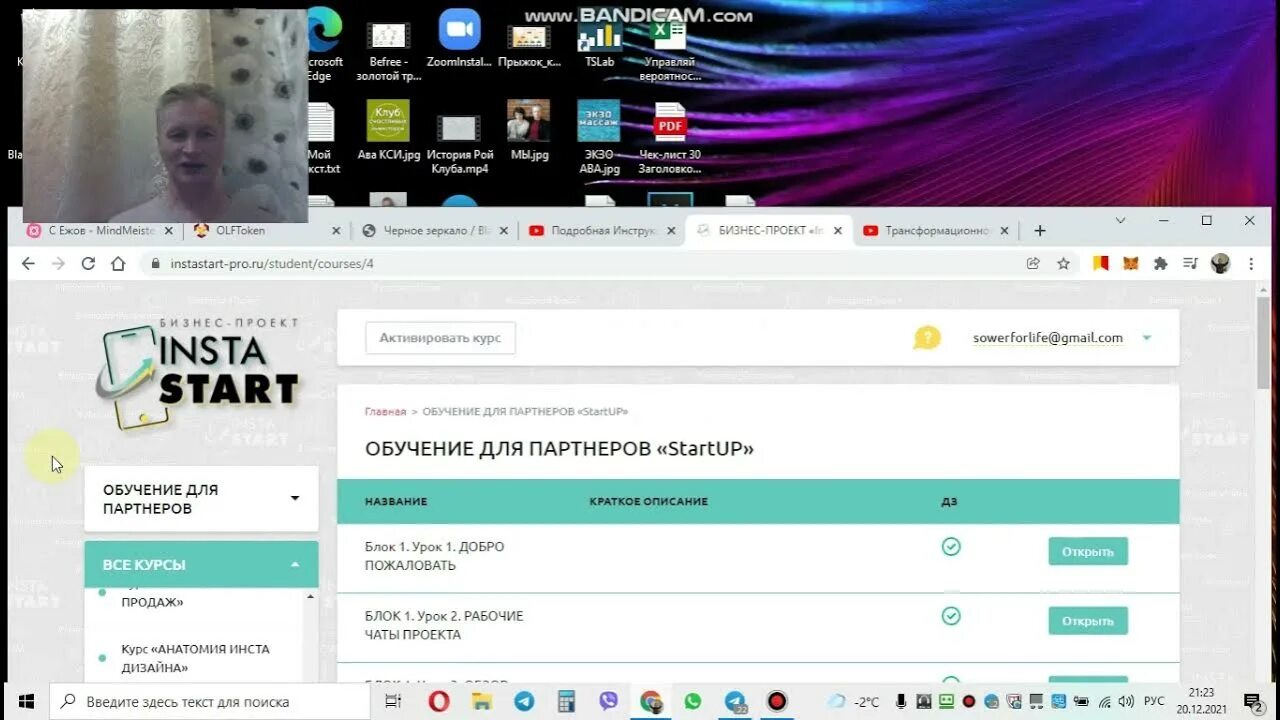Click the lesson title Блок 1. Урок 1. ДОБРО ПОЖАЛОВАТЬ

434,556
